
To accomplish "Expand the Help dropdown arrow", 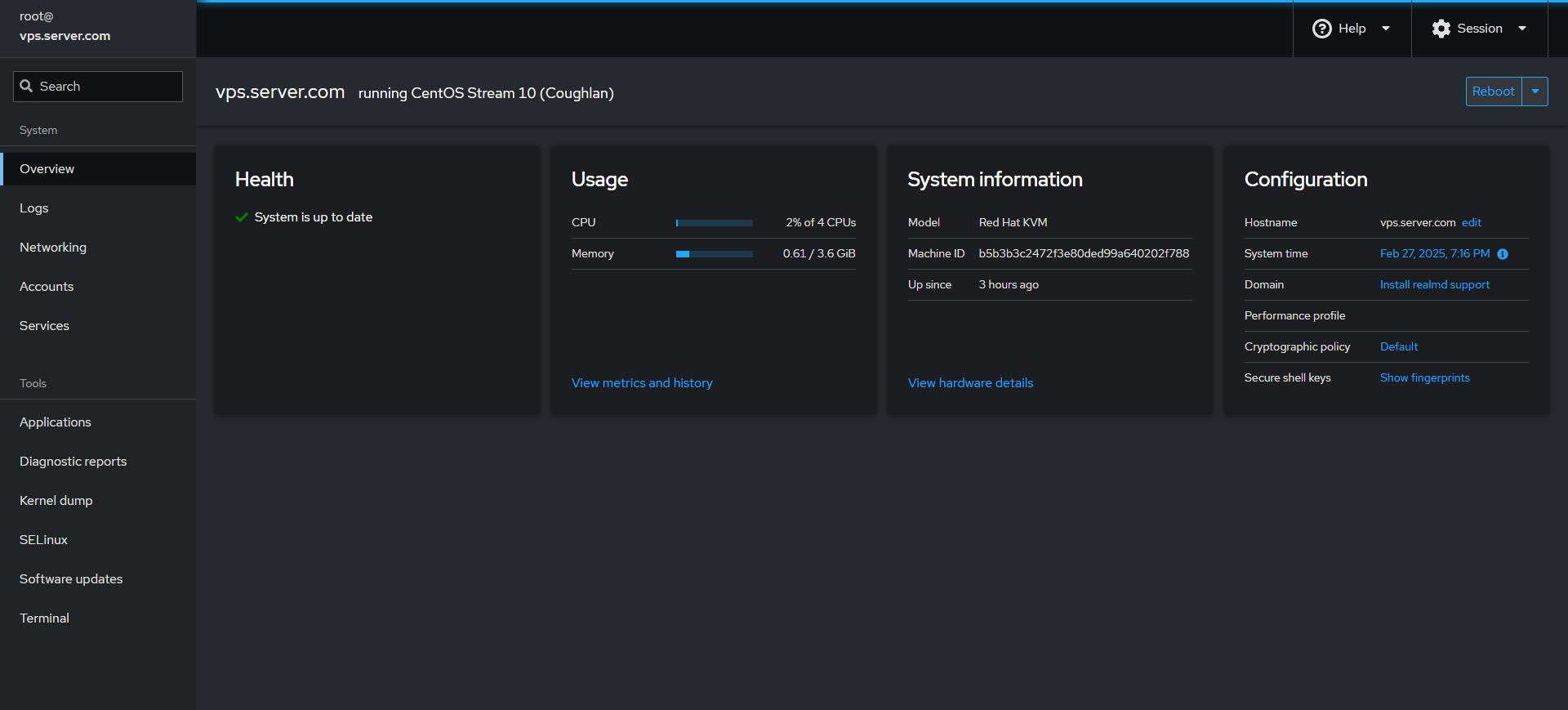I will tap(1386, 29).
